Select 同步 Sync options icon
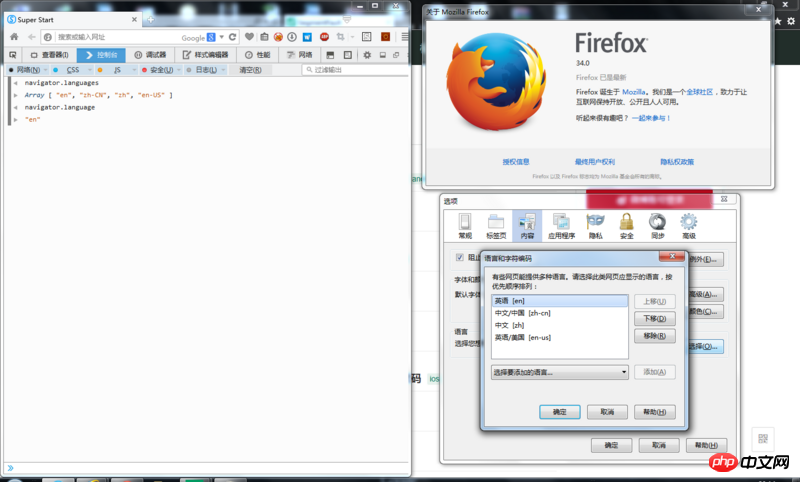This screenshot has width=800, height=482. point(658,226)
